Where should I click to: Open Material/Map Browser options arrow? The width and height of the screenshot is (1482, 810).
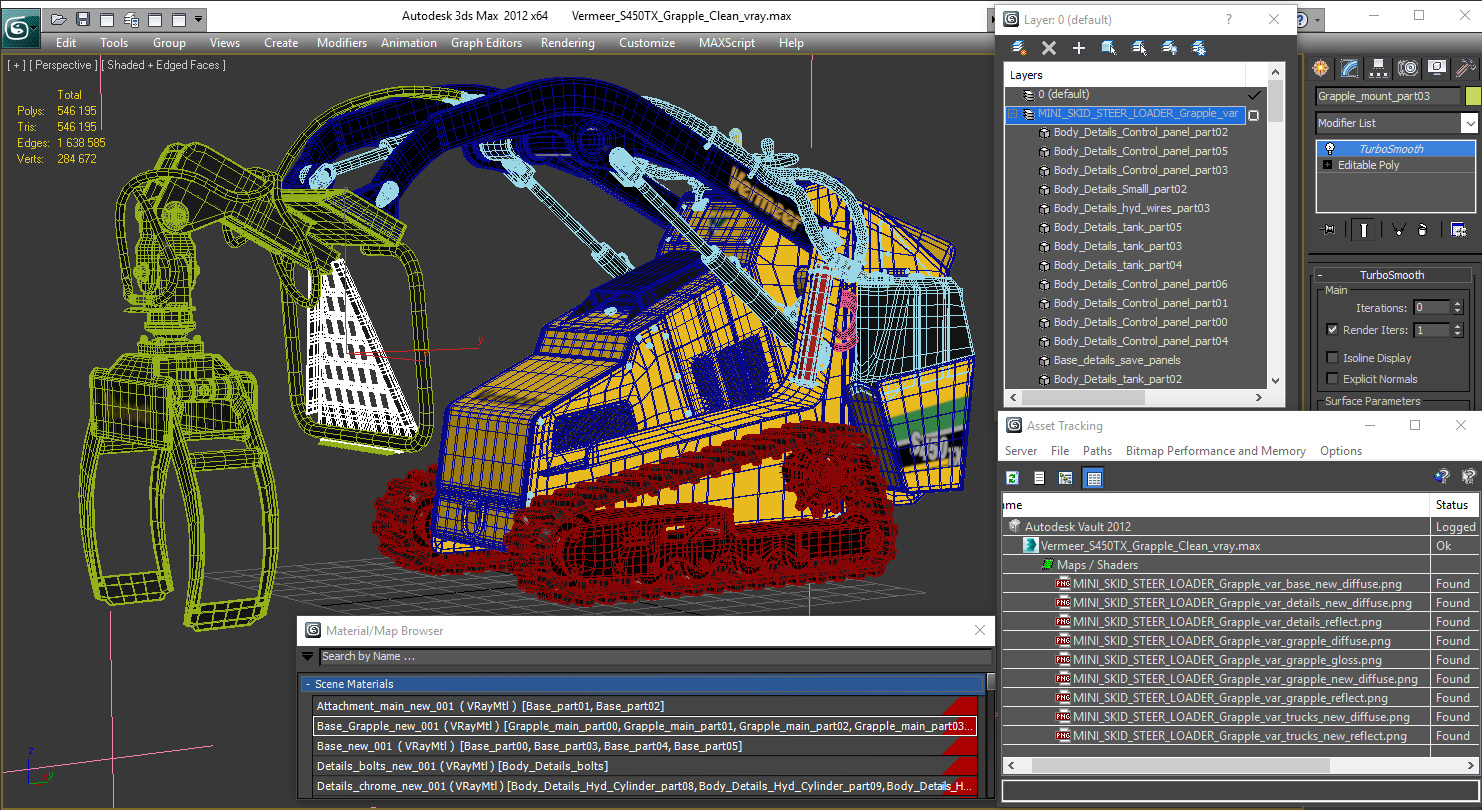click(307, 657)
